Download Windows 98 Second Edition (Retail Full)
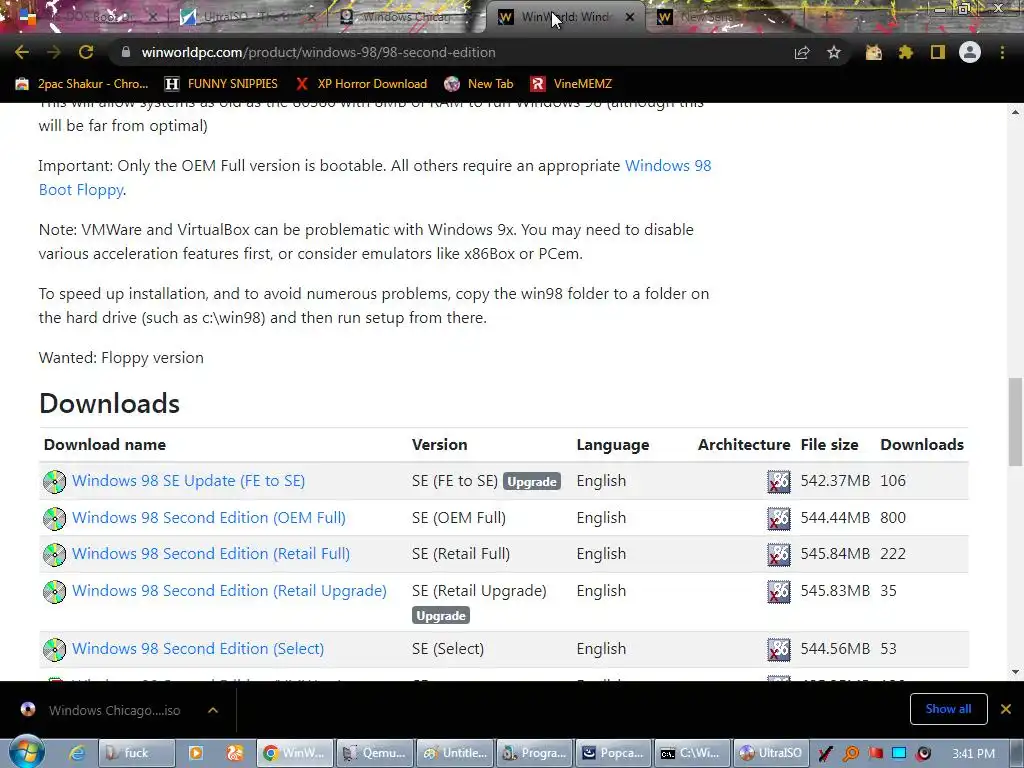The image size is (1024, 768). coord(210,554)
